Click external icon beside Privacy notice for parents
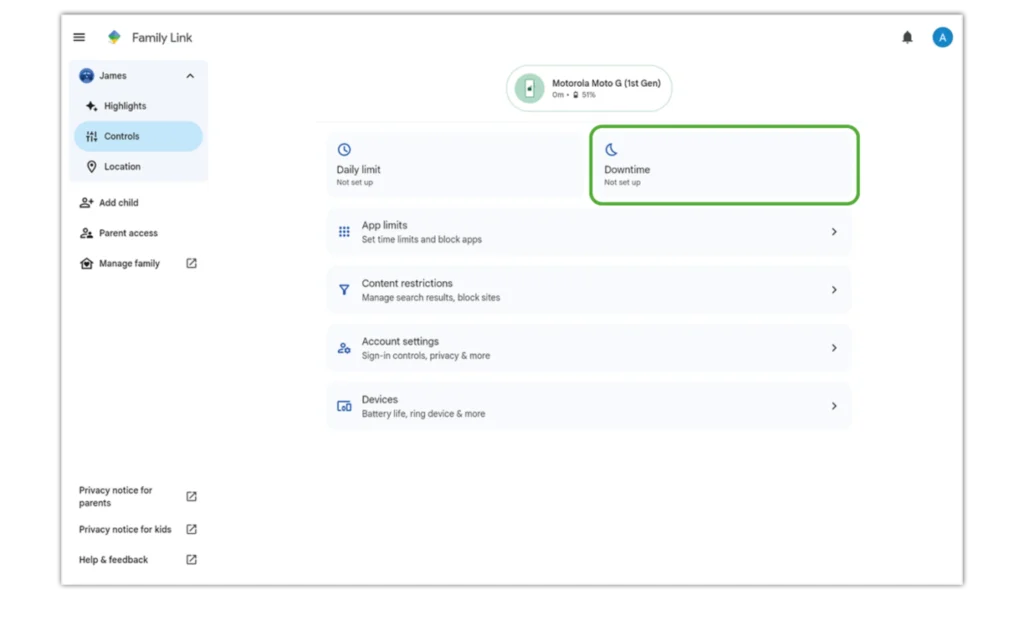The image size is (1024, 640). (191, 496)
